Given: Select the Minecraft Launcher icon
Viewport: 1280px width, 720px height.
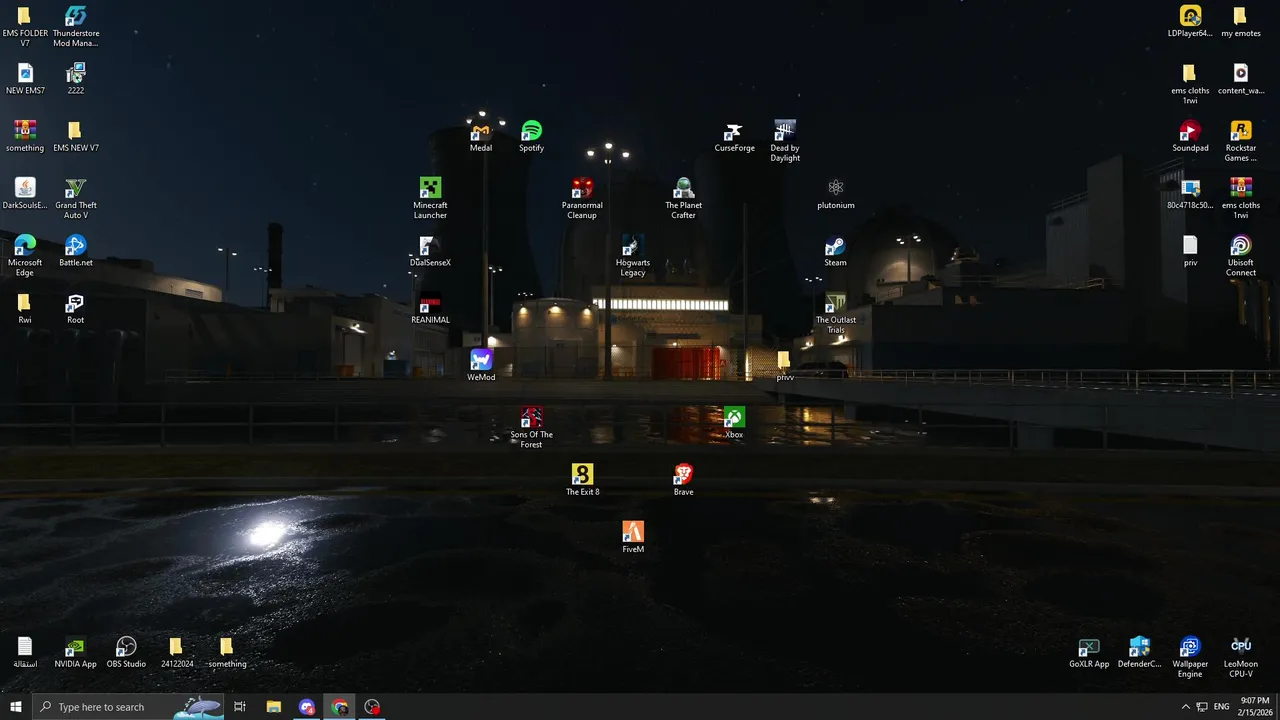Looking at the screenshot, I should click(430, 199).
